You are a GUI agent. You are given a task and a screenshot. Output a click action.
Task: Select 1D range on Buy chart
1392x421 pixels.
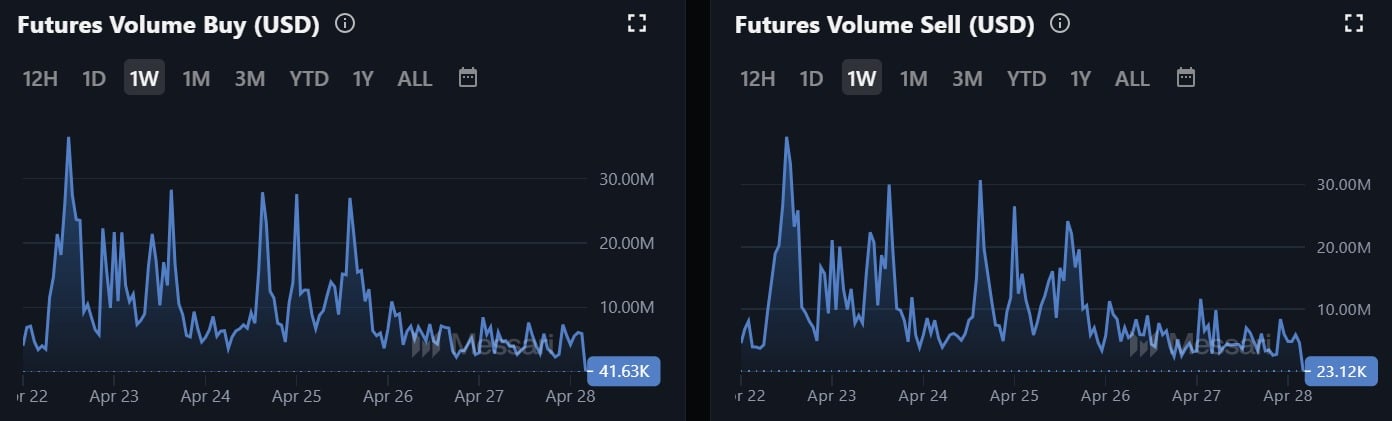pyautogui.click(x=94, y=78)
